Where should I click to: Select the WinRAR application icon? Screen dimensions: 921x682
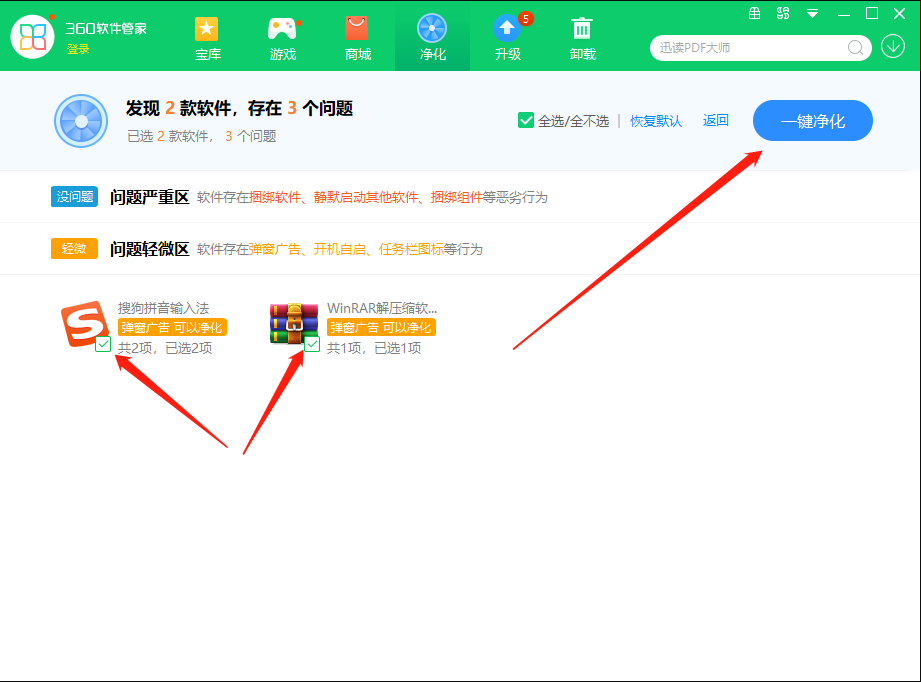click(x=293, y=325)
